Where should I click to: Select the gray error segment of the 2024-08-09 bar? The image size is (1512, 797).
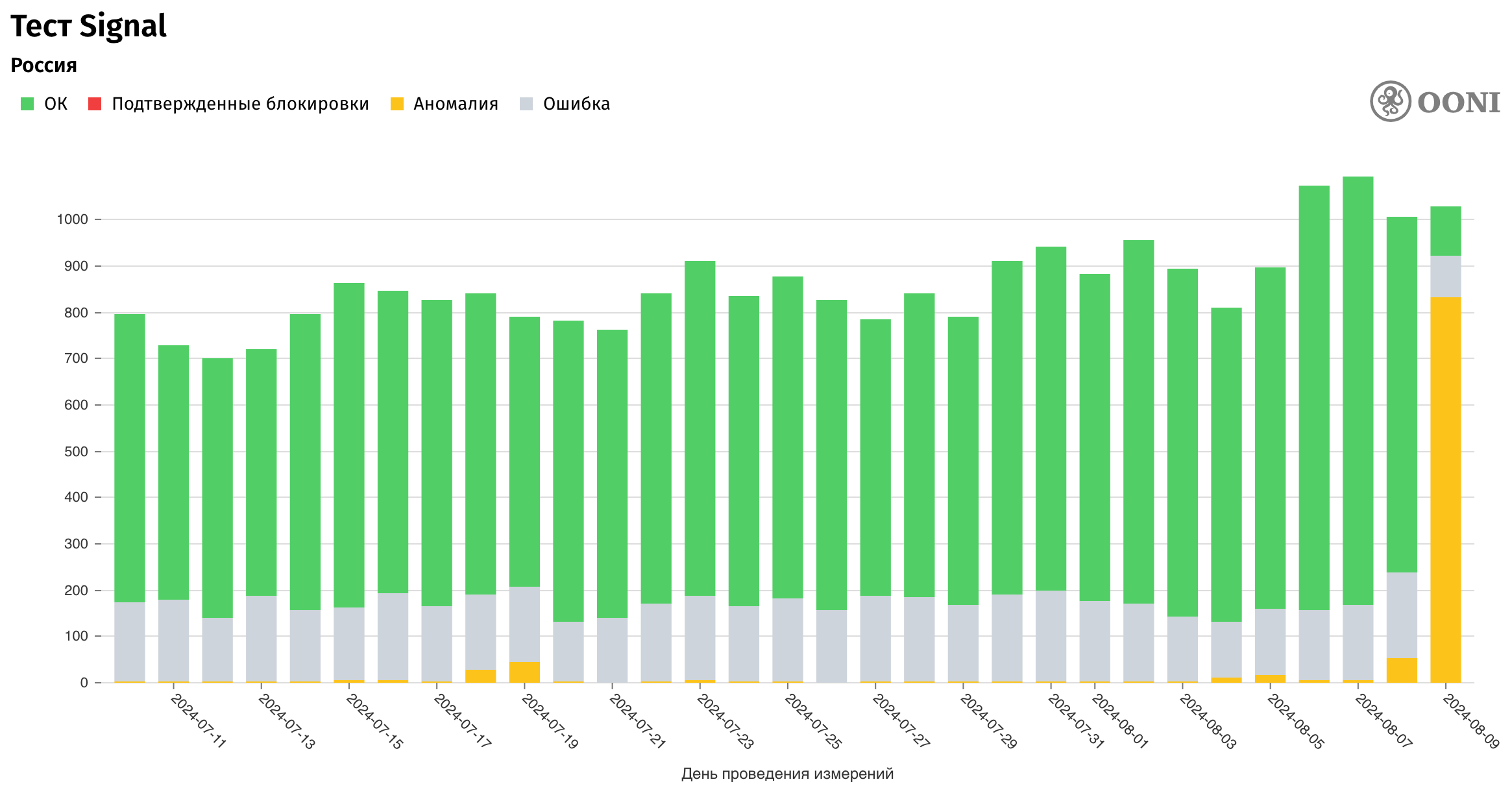click(1446, 276)
